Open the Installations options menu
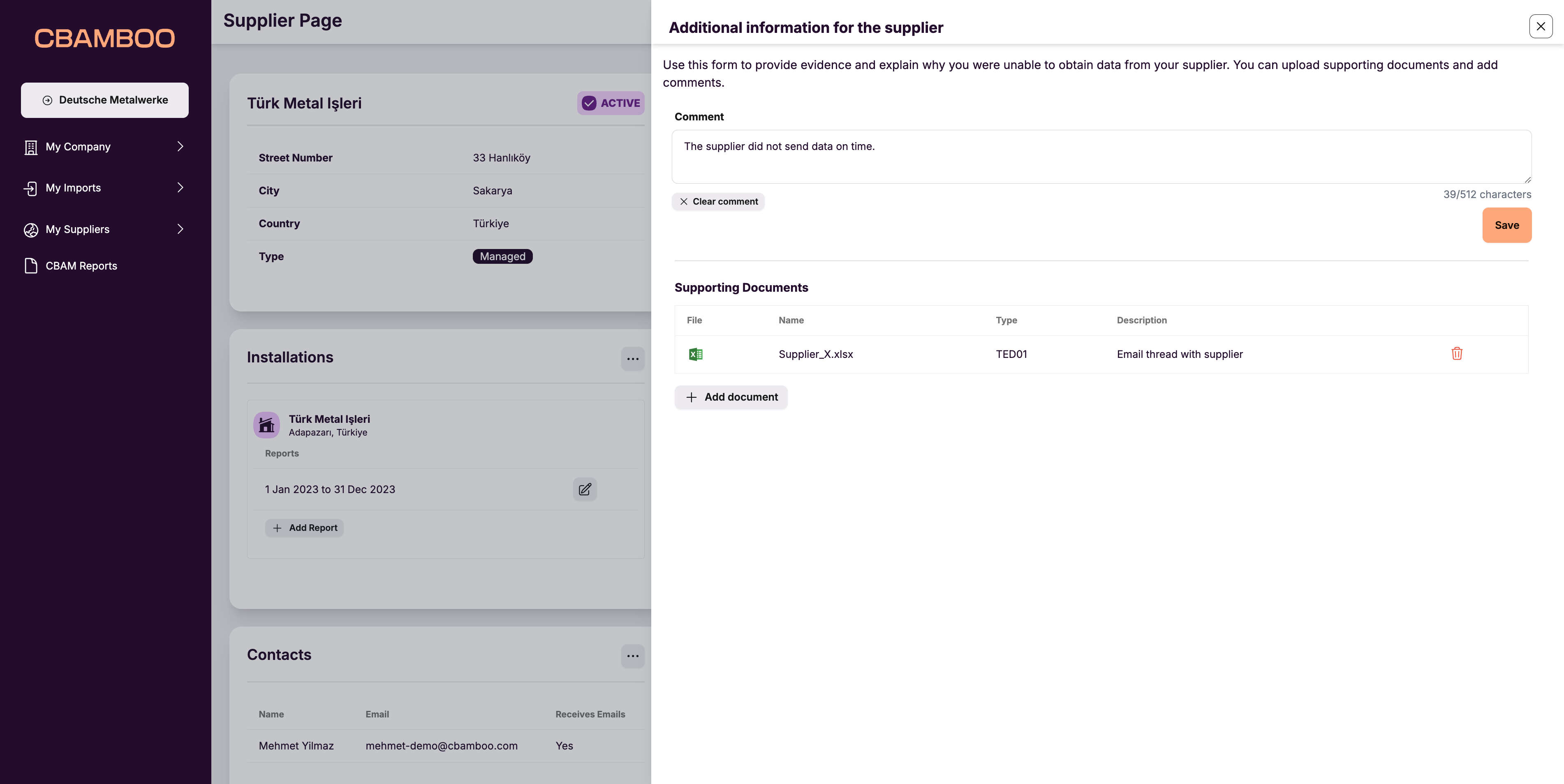The width and height of the screenshot is (1564, 784). click(x=633, y=359)
